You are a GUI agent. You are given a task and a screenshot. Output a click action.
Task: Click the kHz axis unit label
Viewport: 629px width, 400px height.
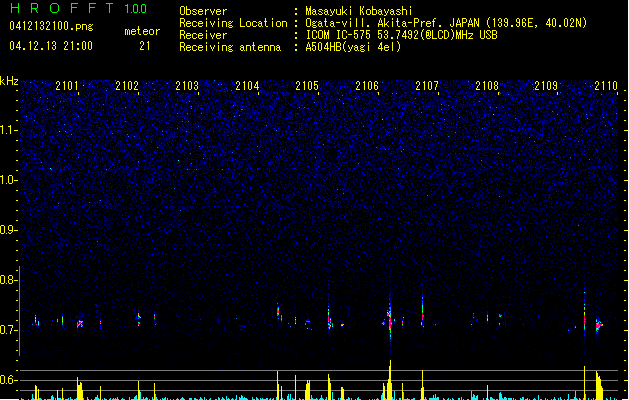coord(9,81)
